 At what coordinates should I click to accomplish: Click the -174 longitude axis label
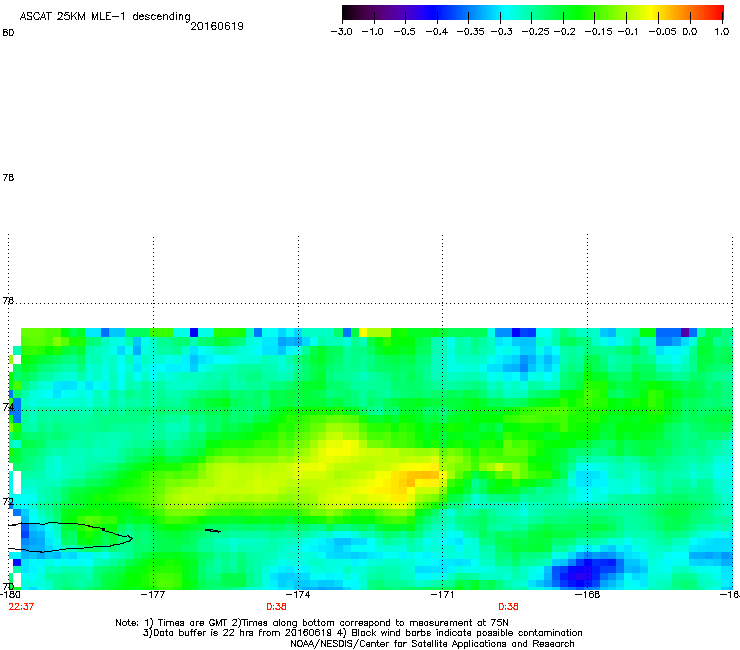[x=298, y=595]
